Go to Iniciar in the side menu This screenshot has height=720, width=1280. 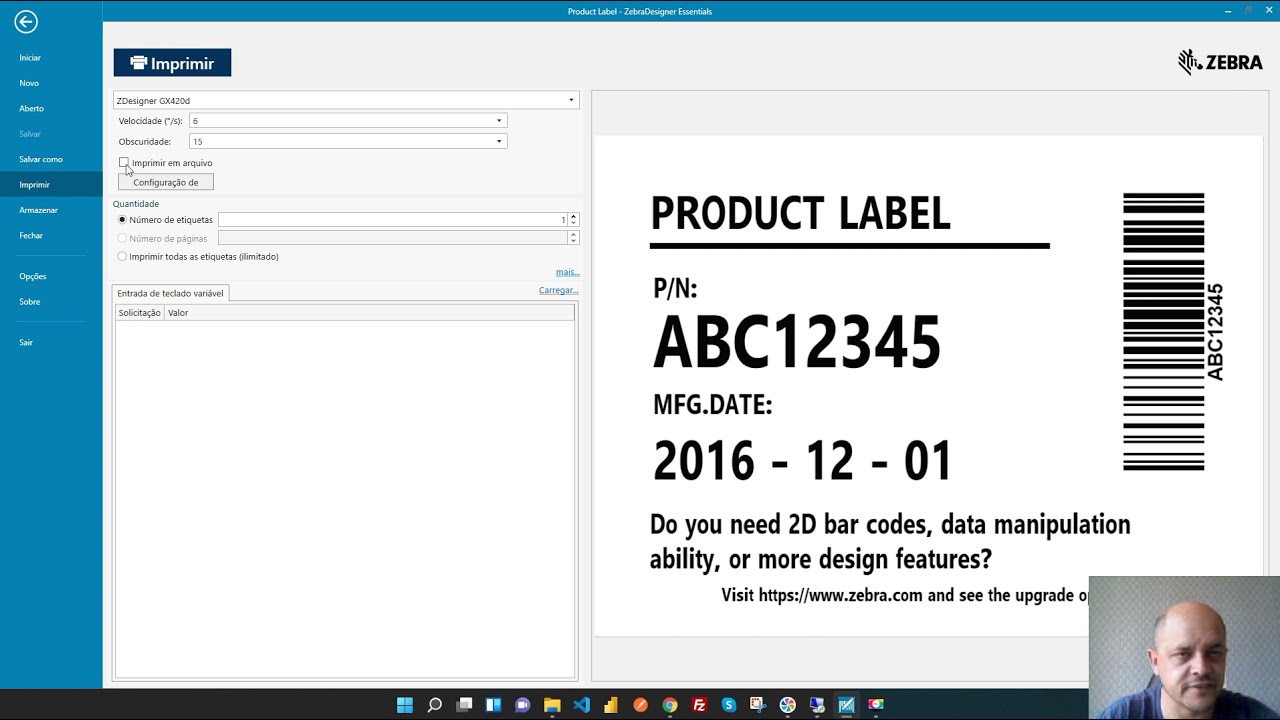pos(30,58)
